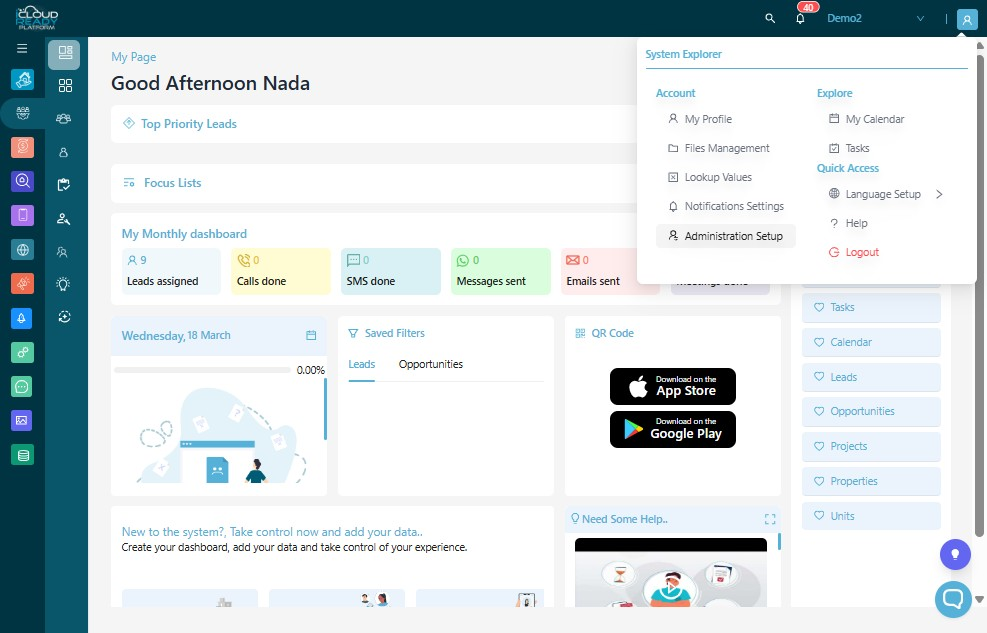The height and width of the screenshot is (633, 987).
Task: Click the Messages sent stat card
Action: click(500, 271)
